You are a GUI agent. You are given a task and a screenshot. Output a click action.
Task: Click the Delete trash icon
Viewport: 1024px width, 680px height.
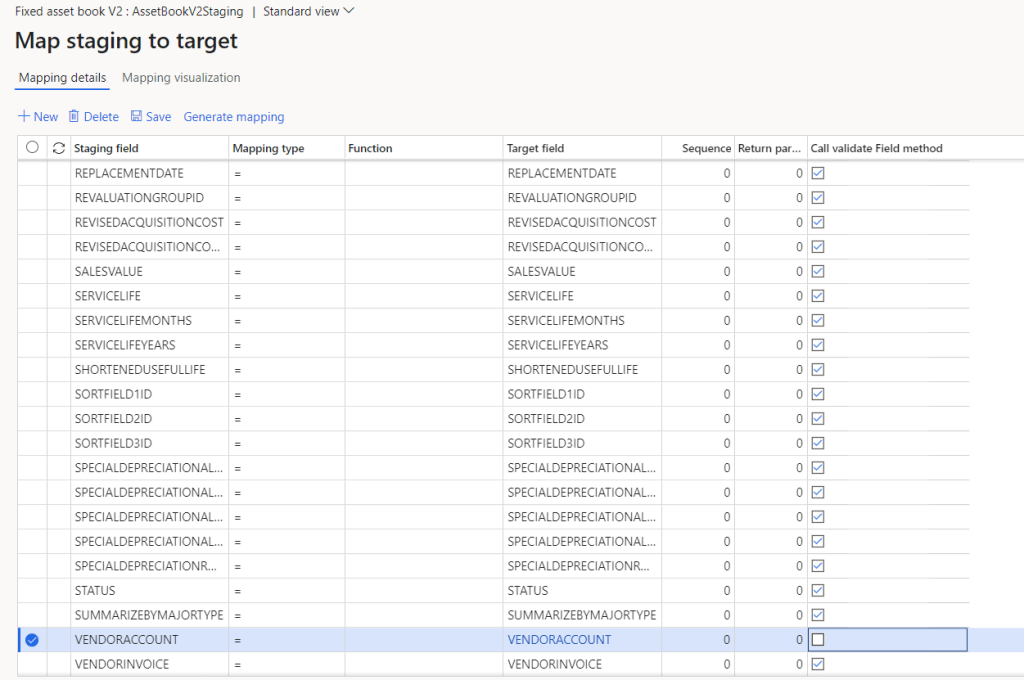(x=74, y=117)
